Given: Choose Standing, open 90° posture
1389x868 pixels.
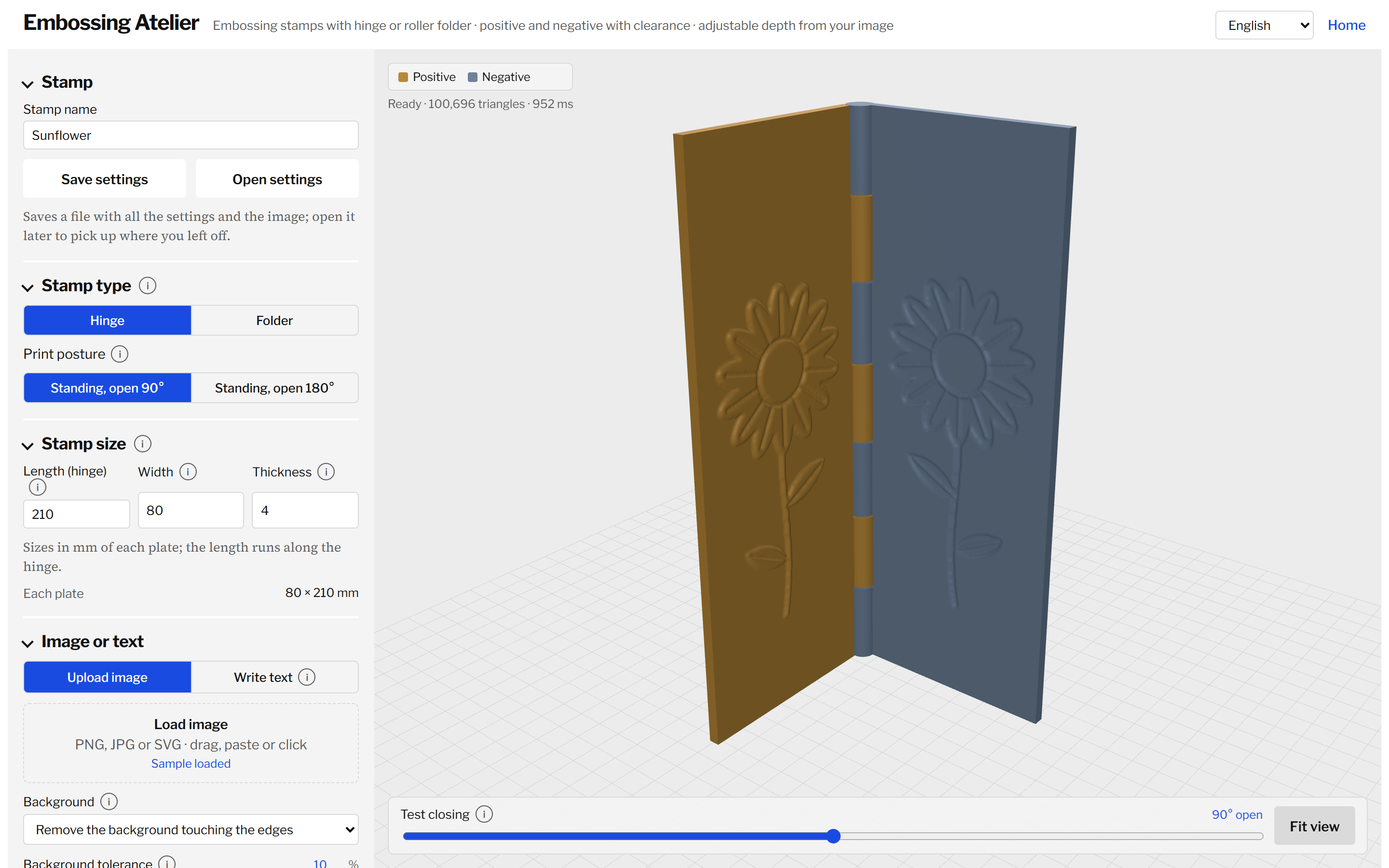Looking at the screenshot, I should 108,388.
